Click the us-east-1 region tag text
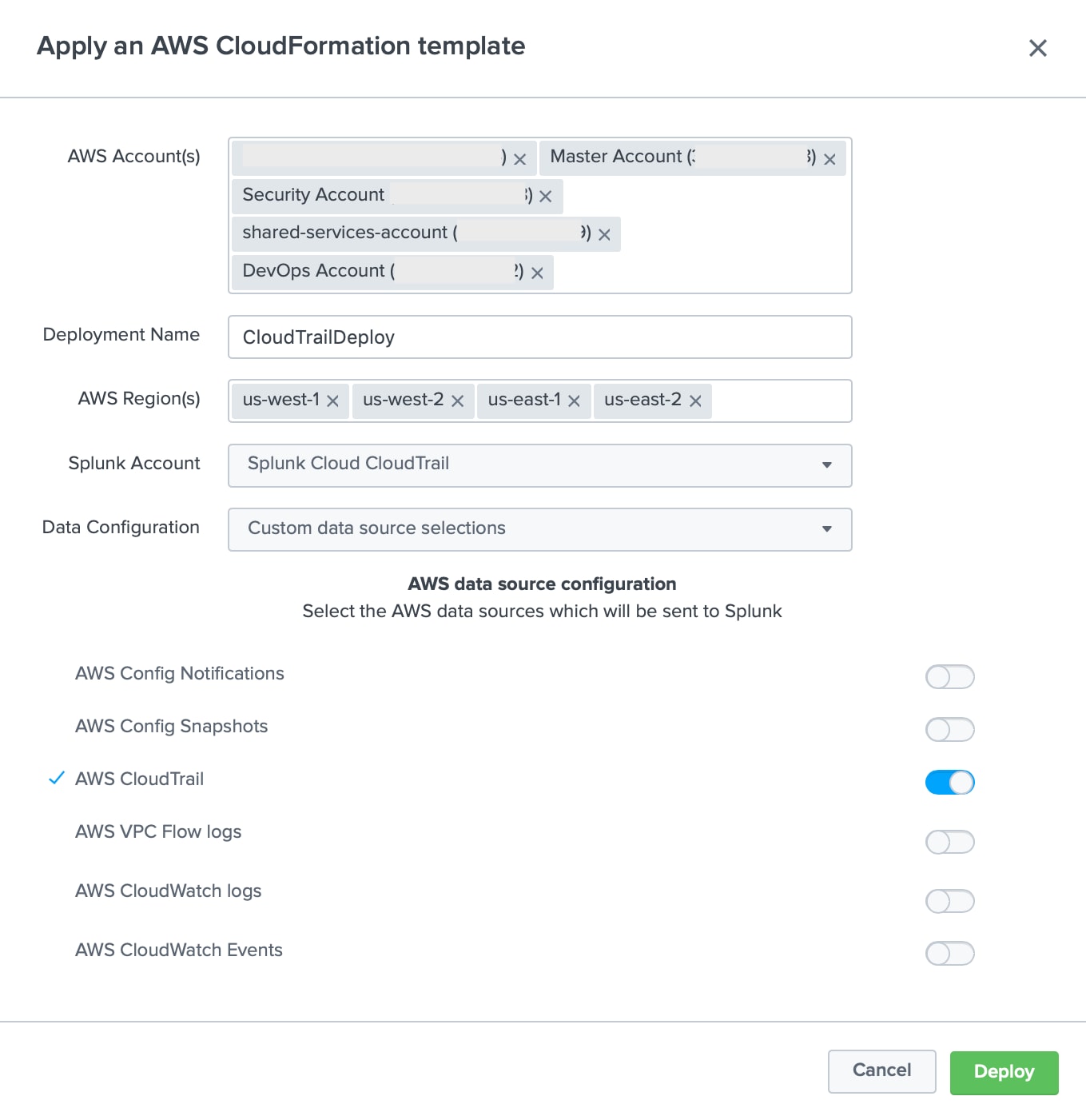This screenshot has width=1086, height=1120. point(524,399)
